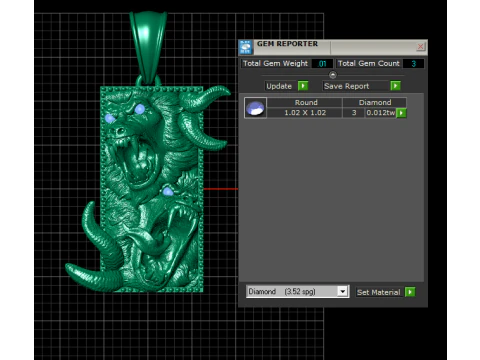Screen dimensions: 480x360
Task: Click the Round shape cell
Action: 305,103
